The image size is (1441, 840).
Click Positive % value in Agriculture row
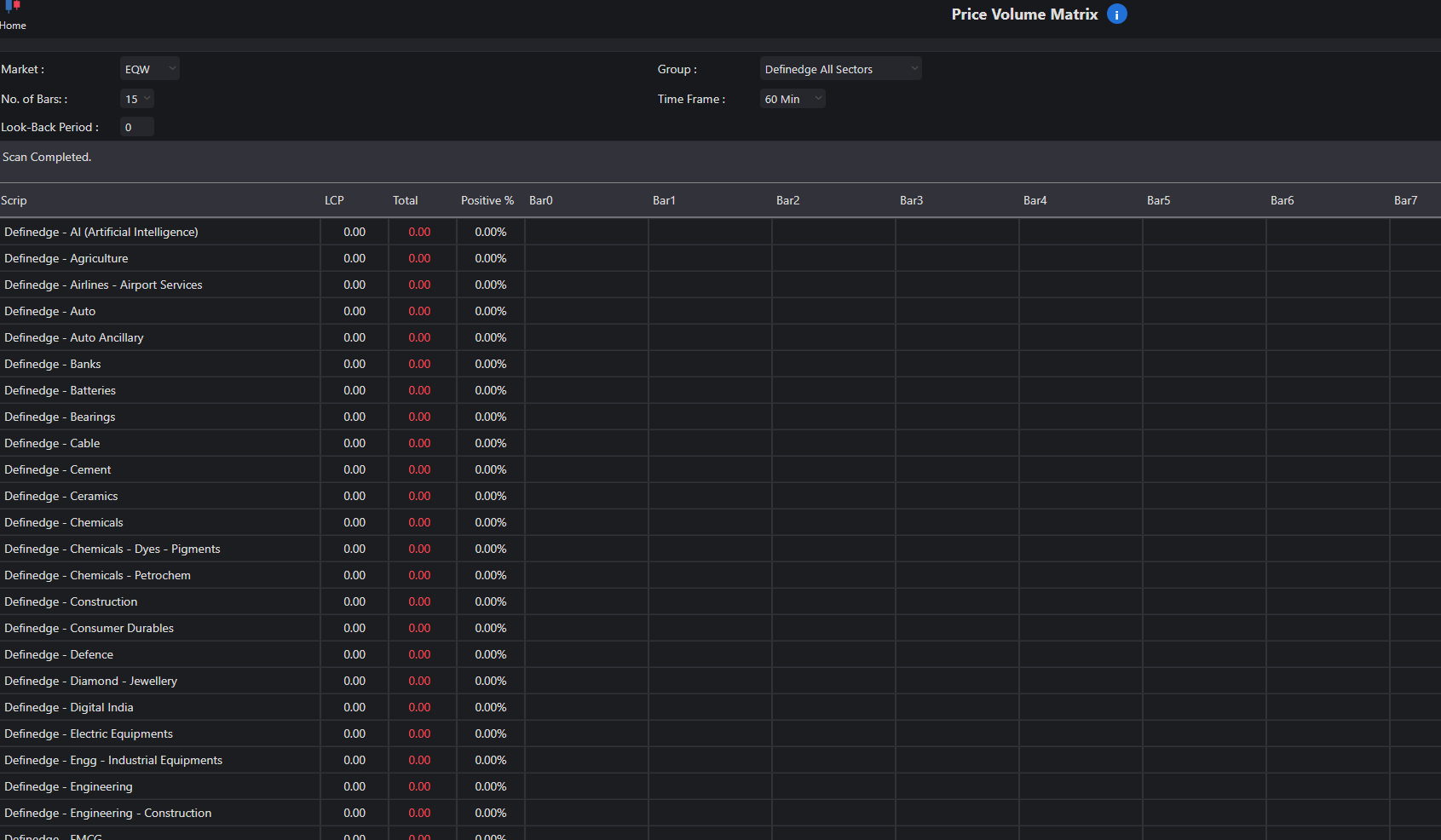click(x=491, y=258)
